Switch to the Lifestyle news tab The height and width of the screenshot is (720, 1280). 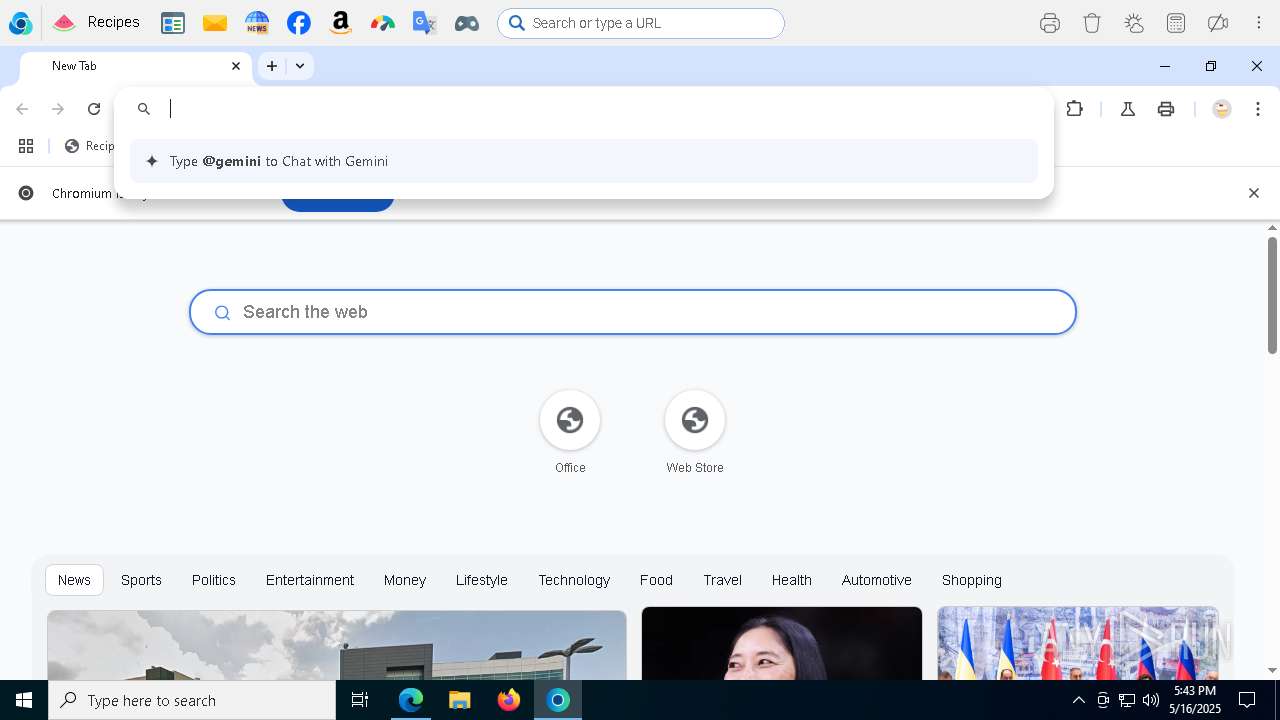tap(482, 580)
